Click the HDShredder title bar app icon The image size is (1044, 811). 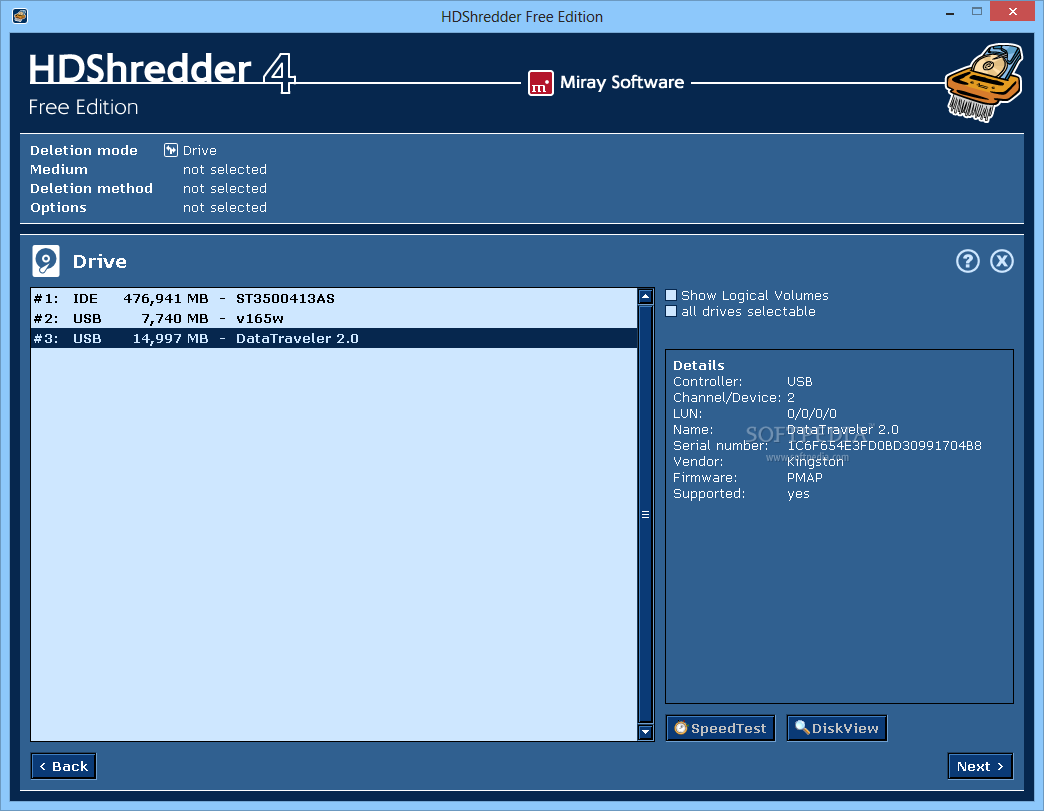[20, 15]
